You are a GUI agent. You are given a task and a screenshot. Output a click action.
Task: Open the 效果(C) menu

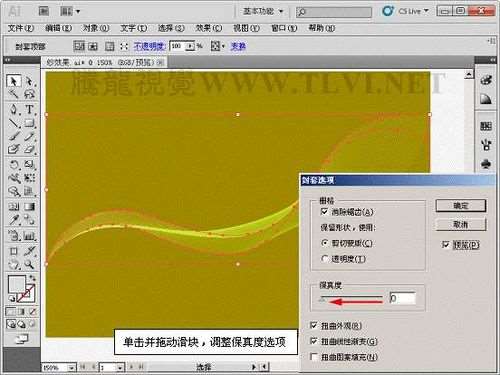[x=209, y=28]
